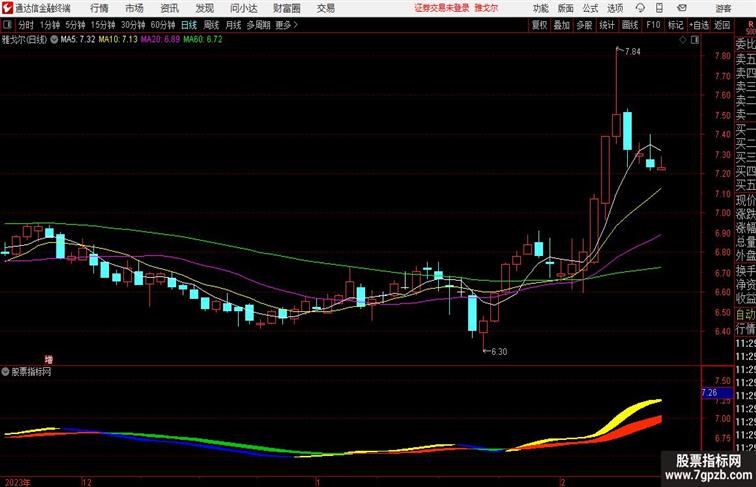Open the customer service headset icon
This screenshot has height=487, width=756.
point(640,8)
